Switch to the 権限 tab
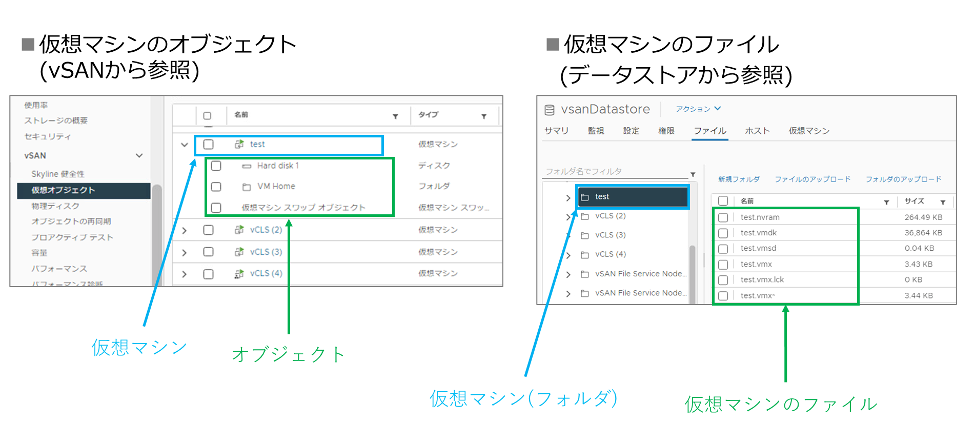Viewport: 976px width, 444px height. (667, 131)
